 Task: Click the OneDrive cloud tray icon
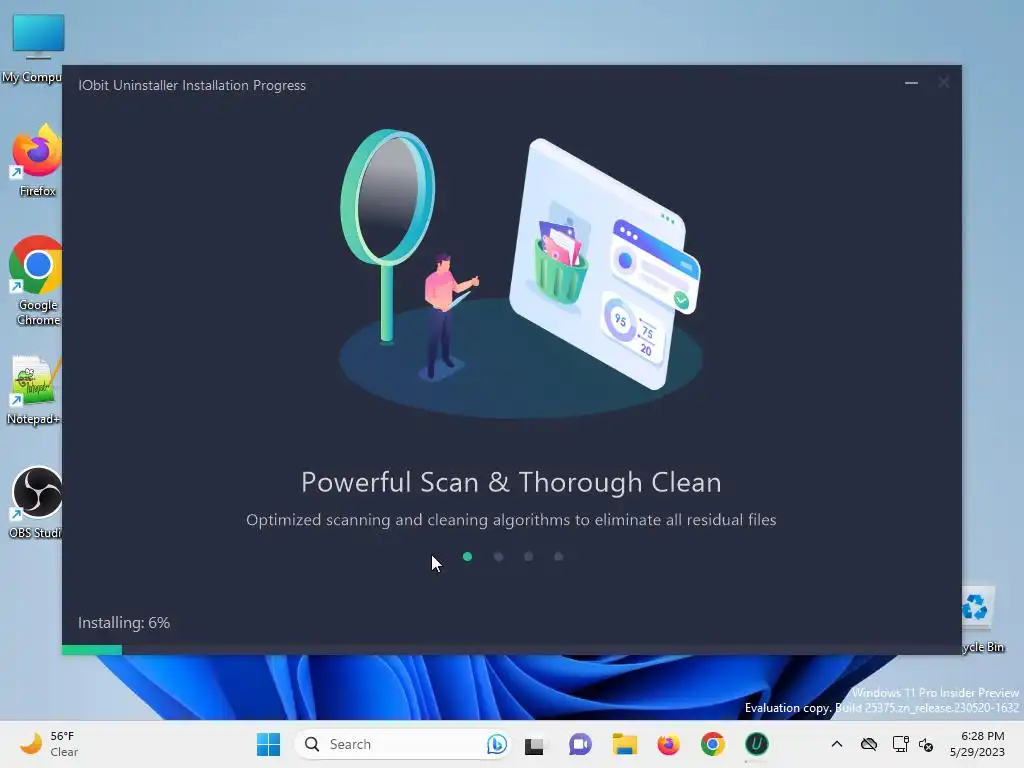869,744
